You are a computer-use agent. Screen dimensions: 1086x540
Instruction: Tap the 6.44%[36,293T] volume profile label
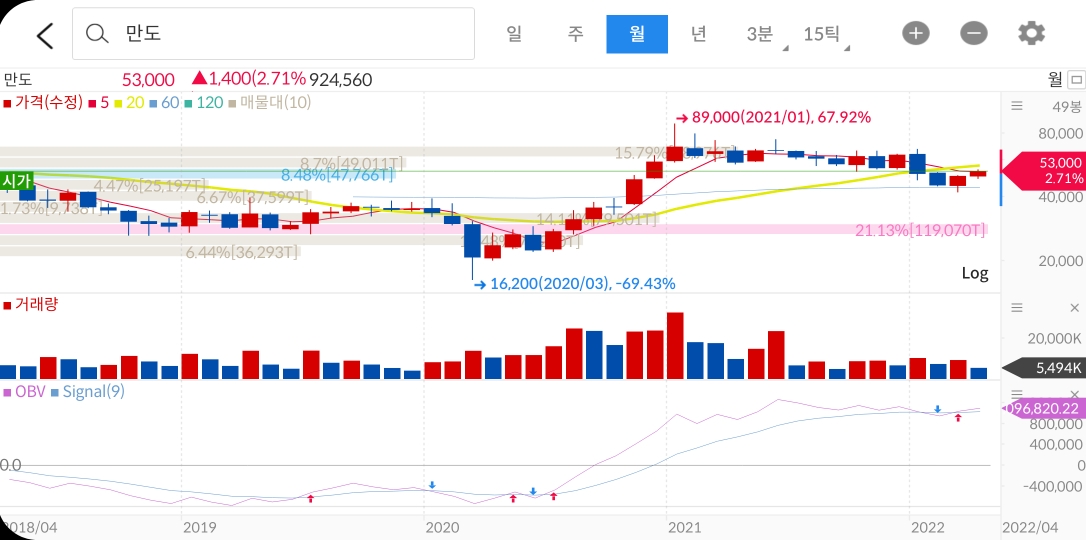coord(242,253)
